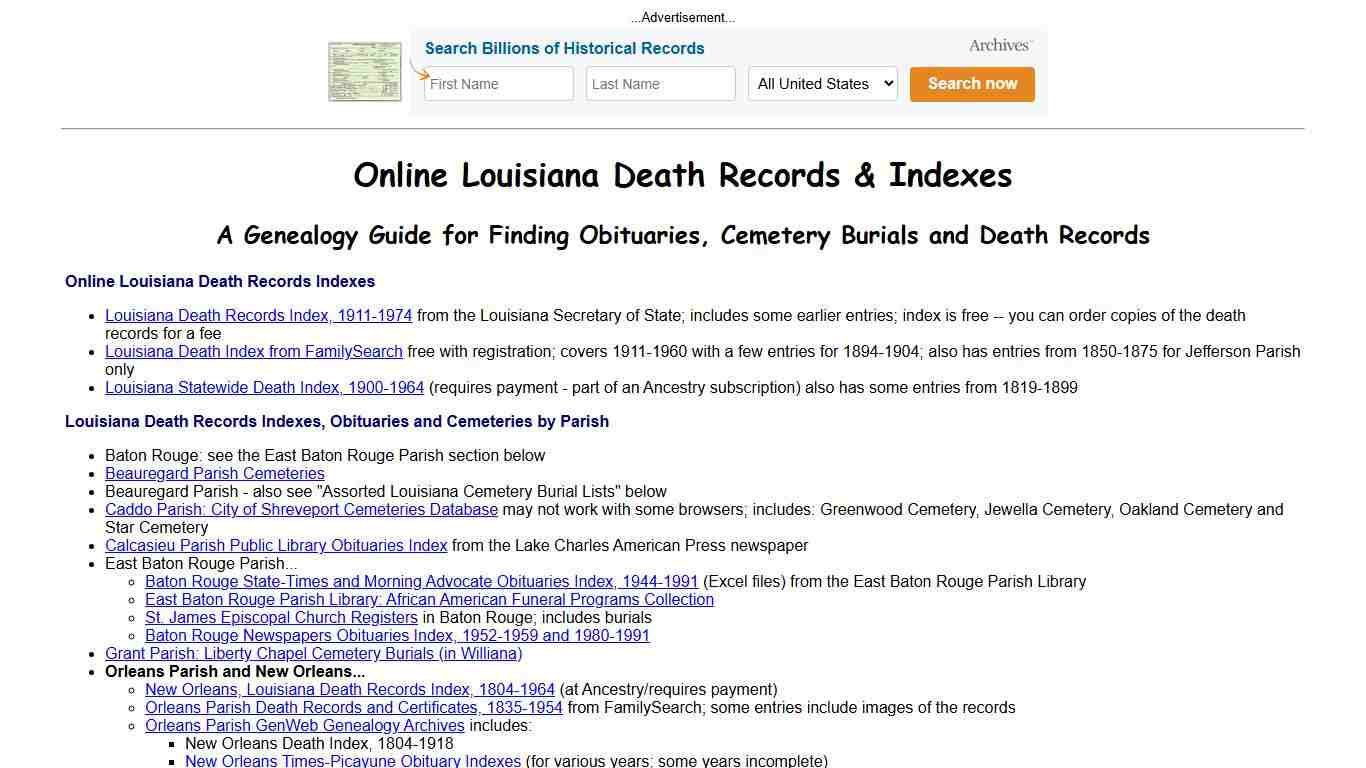Open the "All United States" location dropdown
This screenshot has height=768, width=1366.
(821, 84)
